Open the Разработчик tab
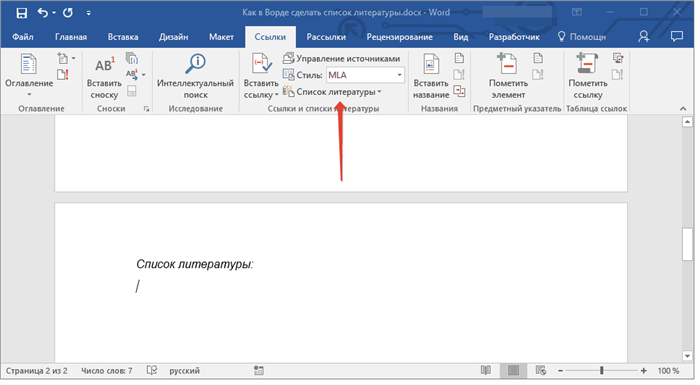The height and width of the screenshot is (385, 700). 514,37
